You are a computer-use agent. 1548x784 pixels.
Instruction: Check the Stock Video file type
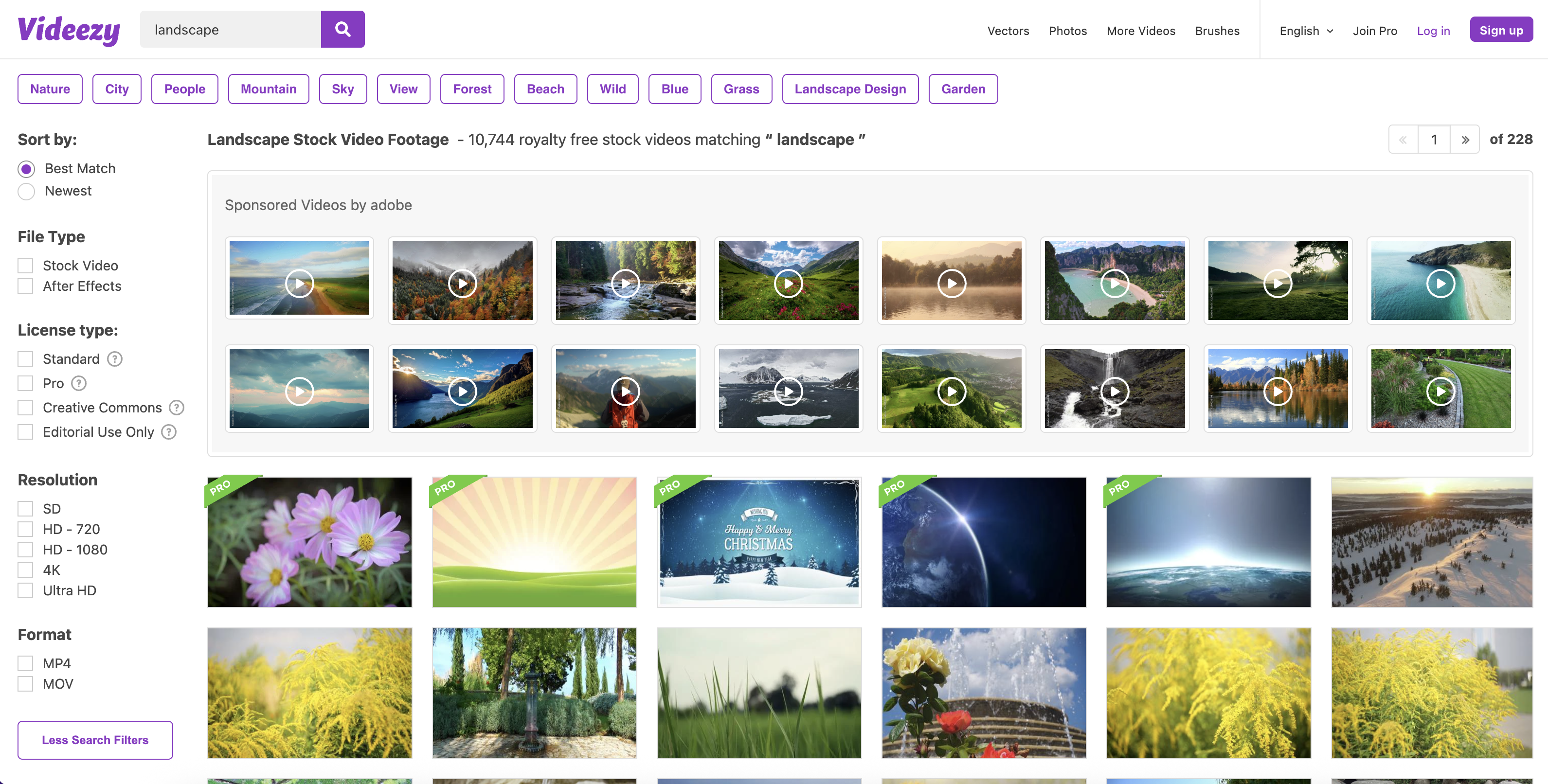(25, 265)
